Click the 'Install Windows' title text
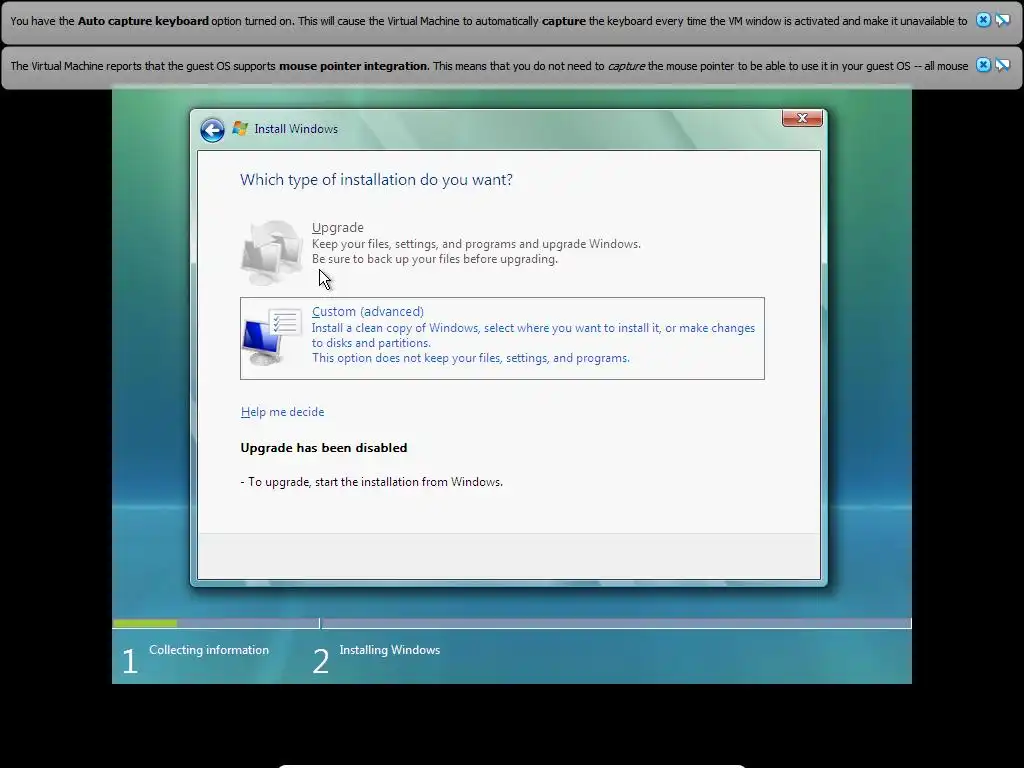Screen dimensions: 1024x768 coord(296,129)
